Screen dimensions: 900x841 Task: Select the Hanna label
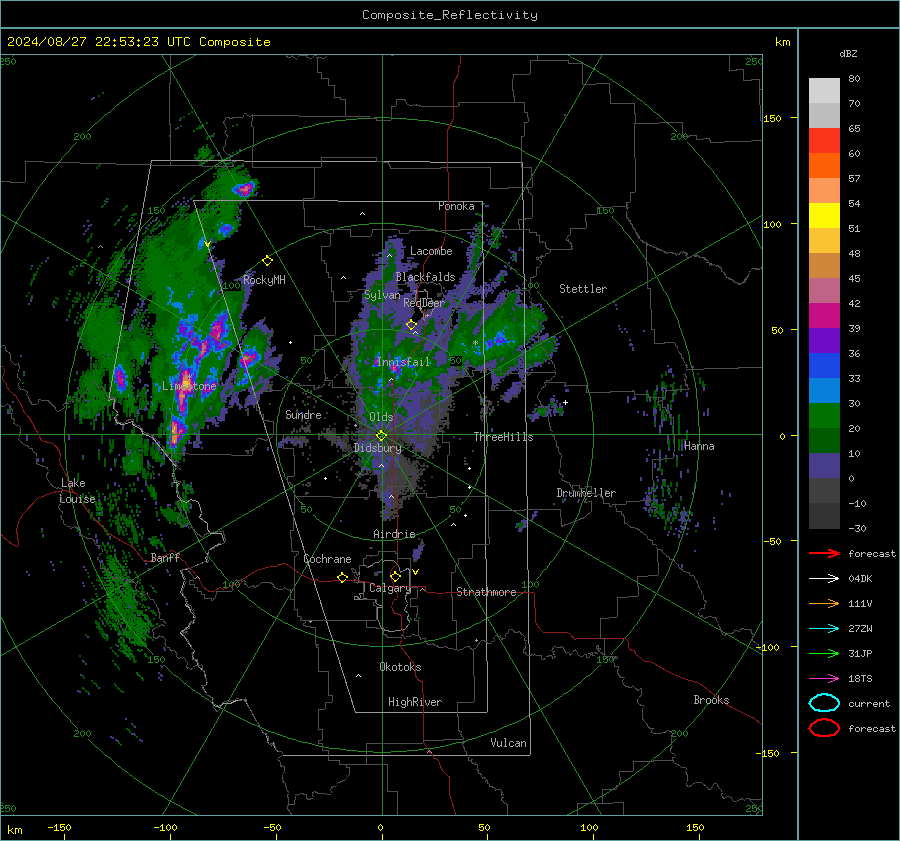click(x=699, y=446)
